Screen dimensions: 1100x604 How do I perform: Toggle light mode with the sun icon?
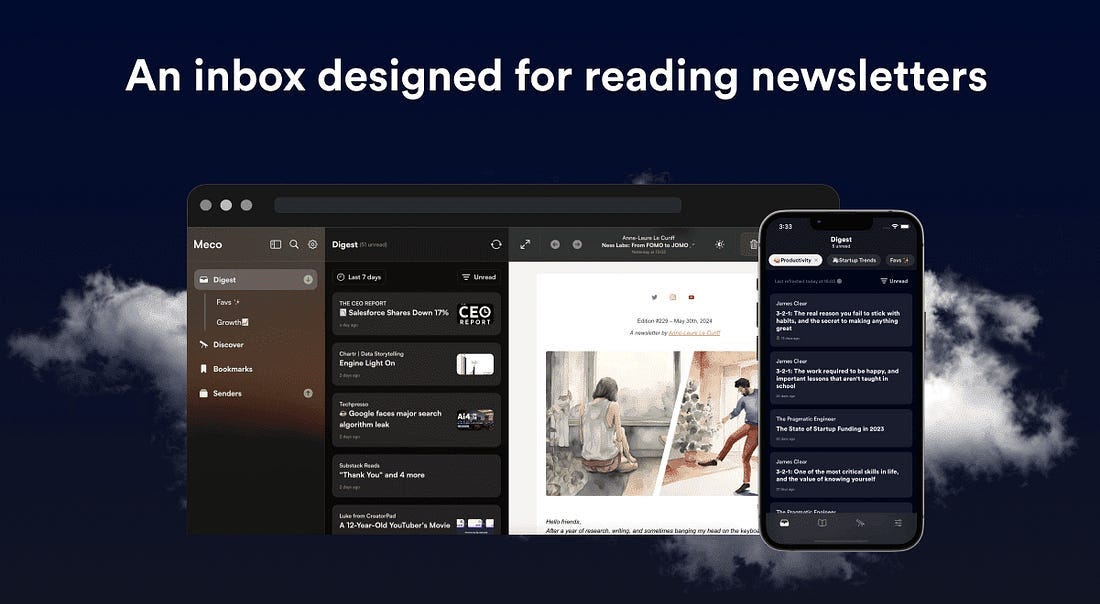coord(719,244)
